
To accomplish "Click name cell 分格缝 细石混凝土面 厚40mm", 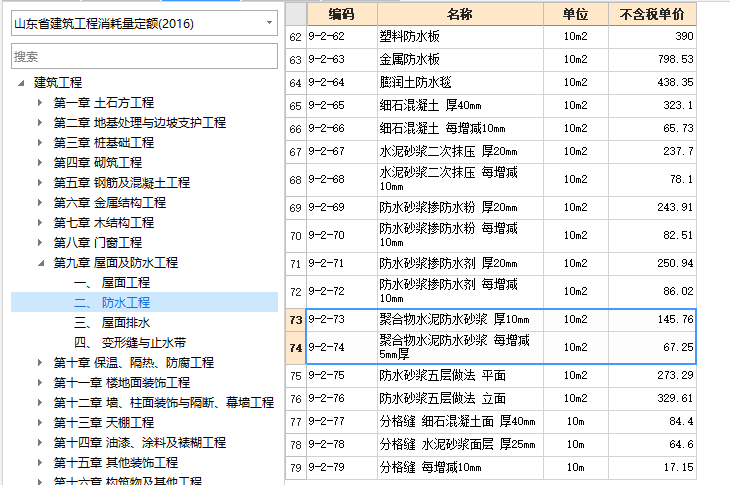I will click(460, 422).
